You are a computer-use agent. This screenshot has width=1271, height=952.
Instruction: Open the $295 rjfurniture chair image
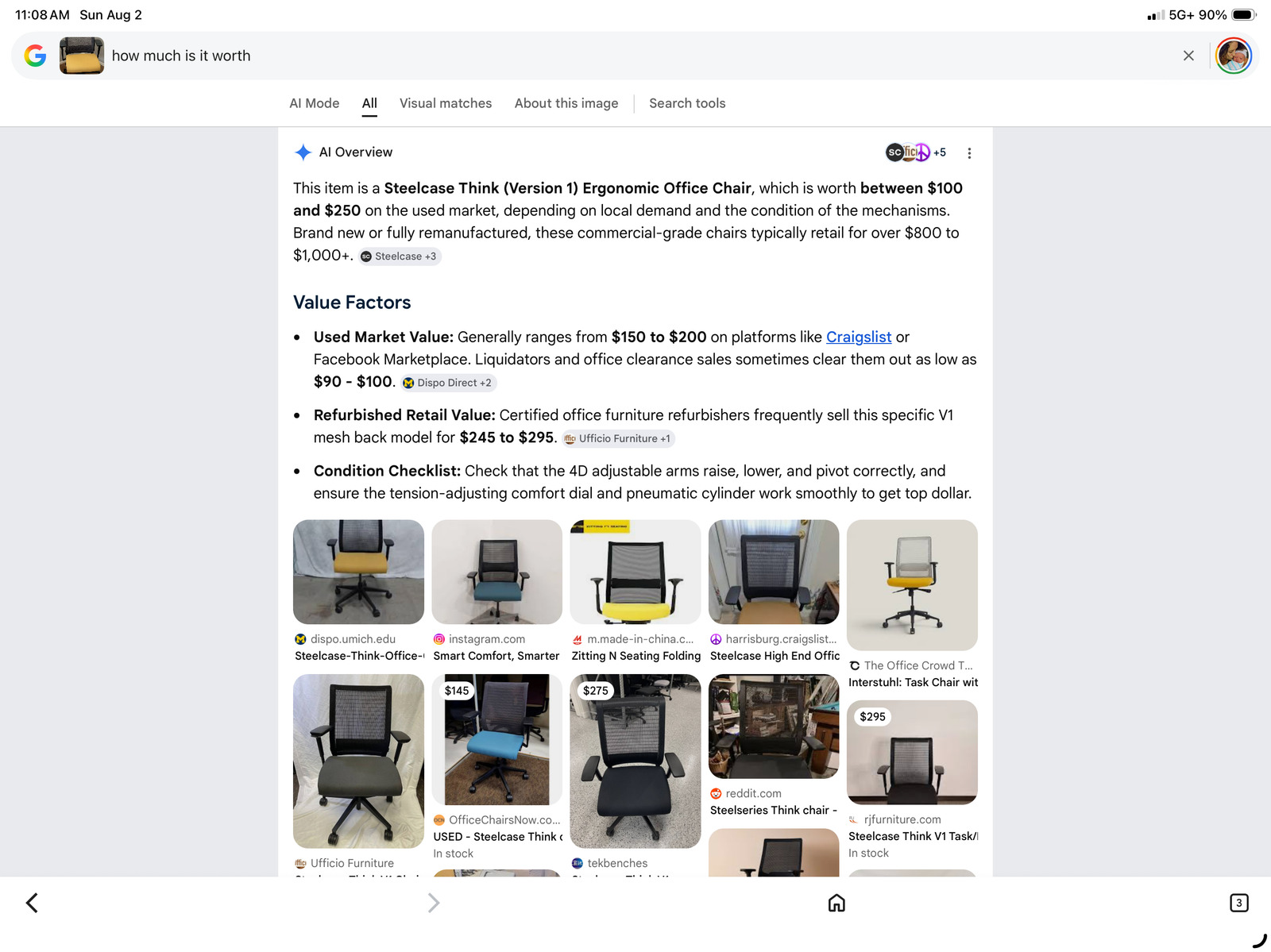912,753
